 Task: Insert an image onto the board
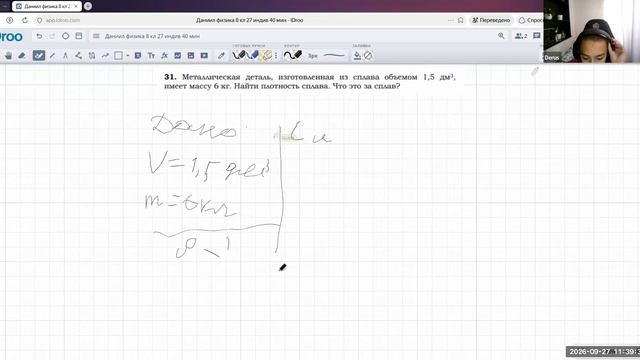tap(191, 56)
